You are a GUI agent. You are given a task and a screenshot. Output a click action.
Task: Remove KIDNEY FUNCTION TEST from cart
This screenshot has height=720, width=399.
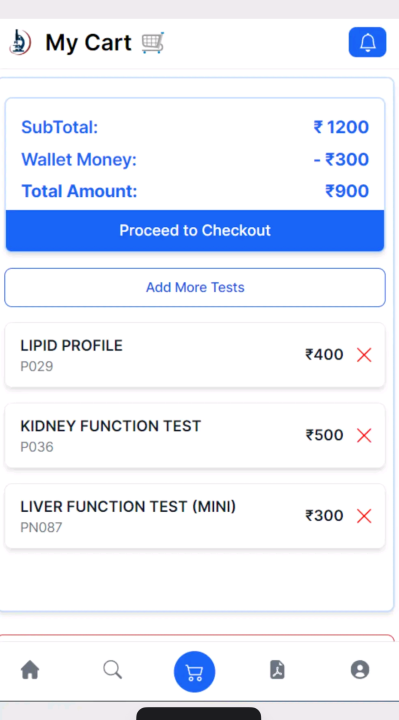(x=364, y=435)
